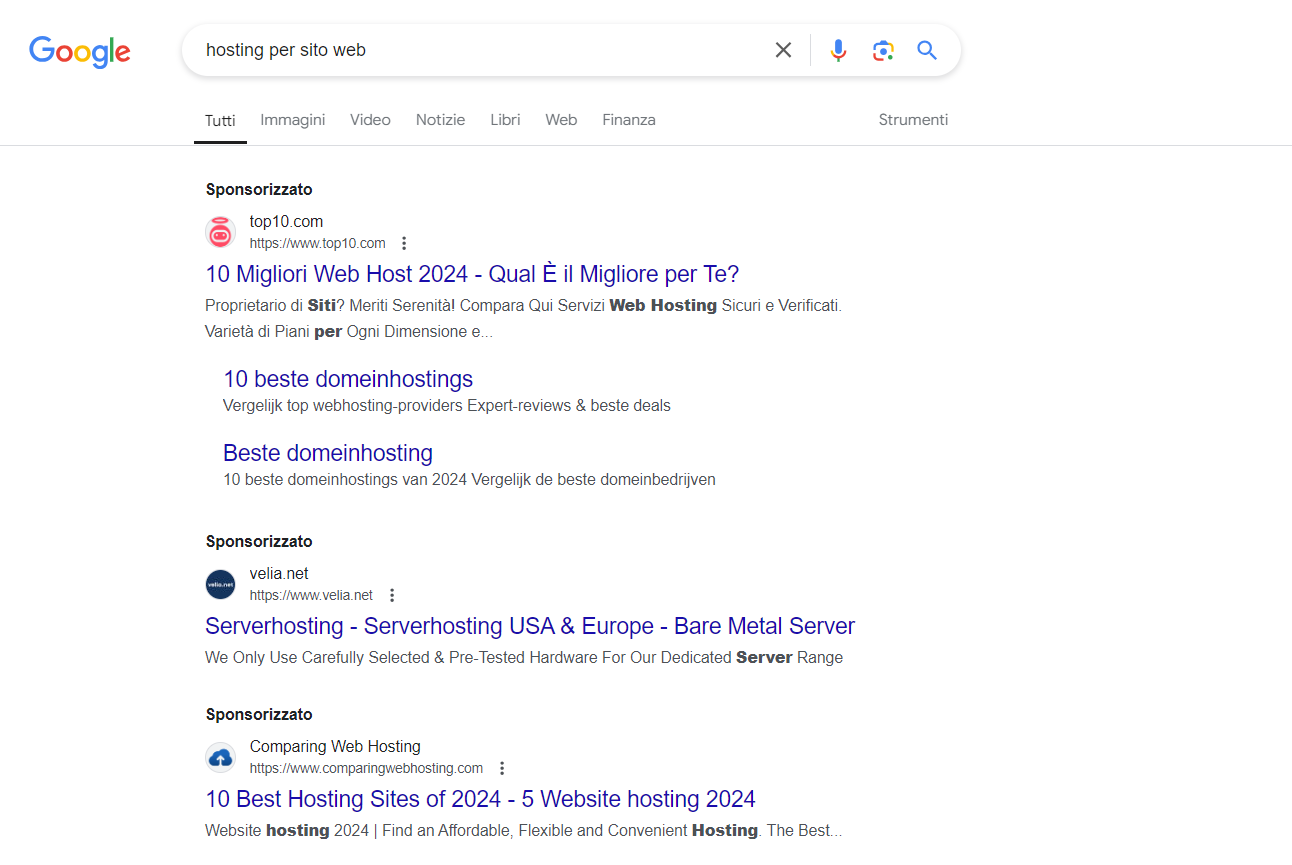The image size is (1292, 865).
Task: Switch to the Immagini tab
Action: click(x=293, y=120)
